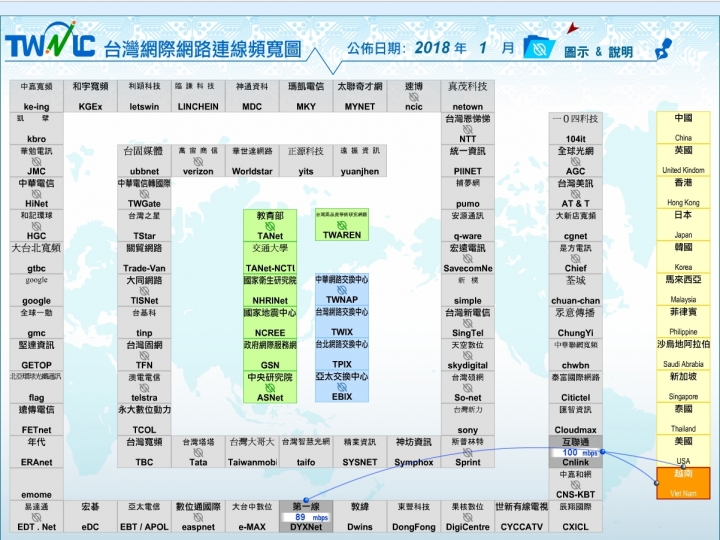This screenshot has height=540, width=720.
Task: Select the Cnlink 互聯通 node
Action: point(575,452)
